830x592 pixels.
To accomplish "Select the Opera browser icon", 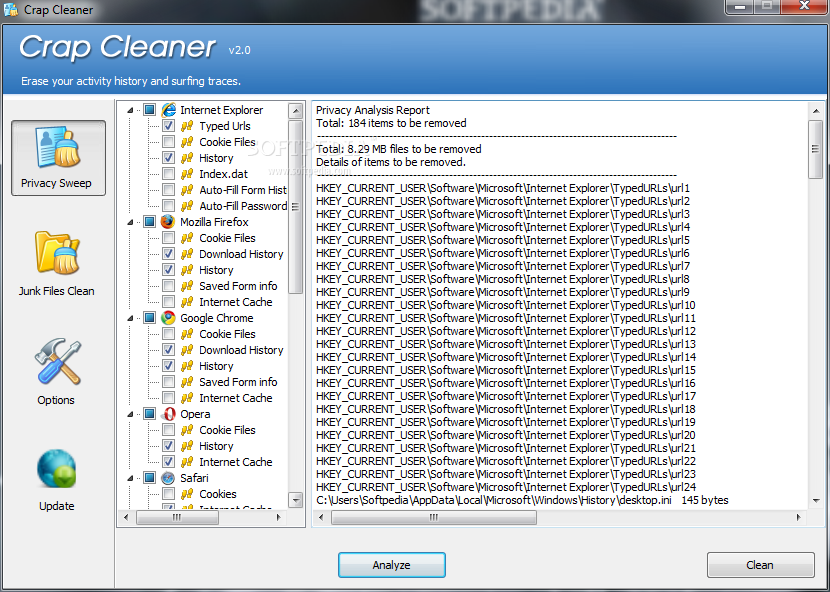I will (x=168, y=414).
